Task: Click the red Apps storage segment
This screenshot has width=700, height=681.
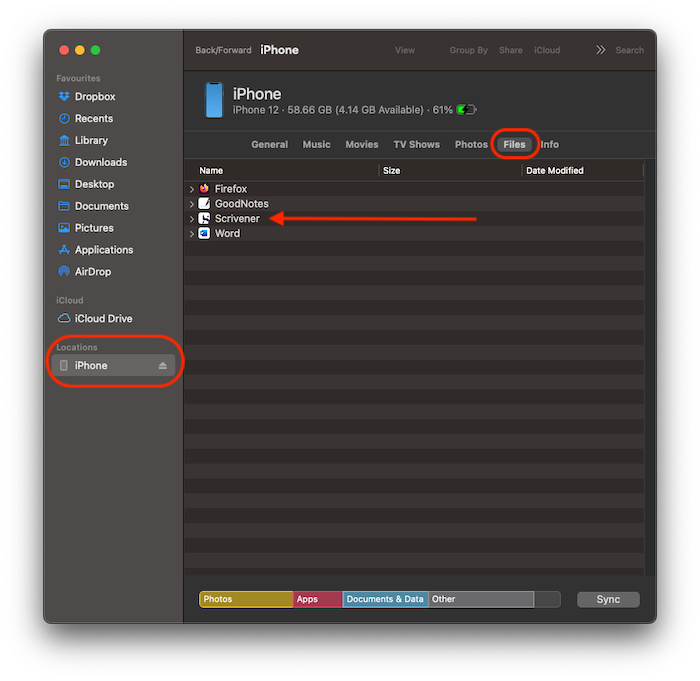Action: (317, 599)
